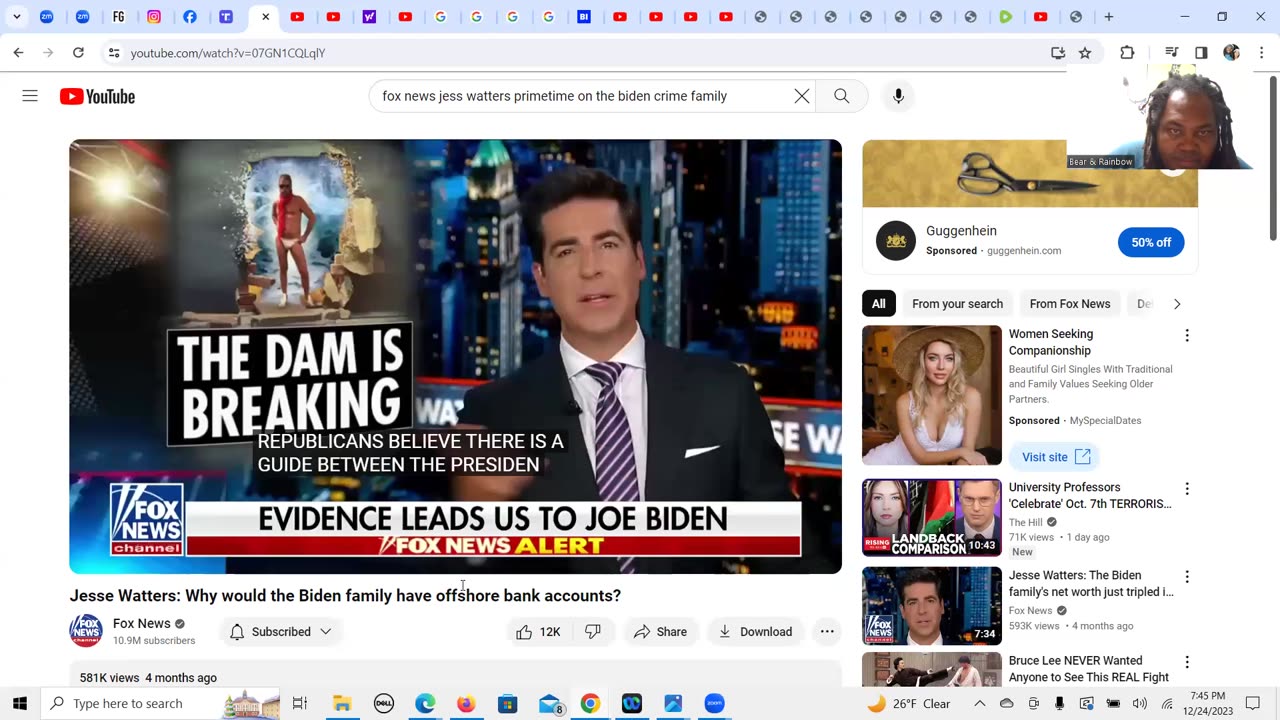Open Chrome media controls icon
1280x720 pixels.
1171,53
